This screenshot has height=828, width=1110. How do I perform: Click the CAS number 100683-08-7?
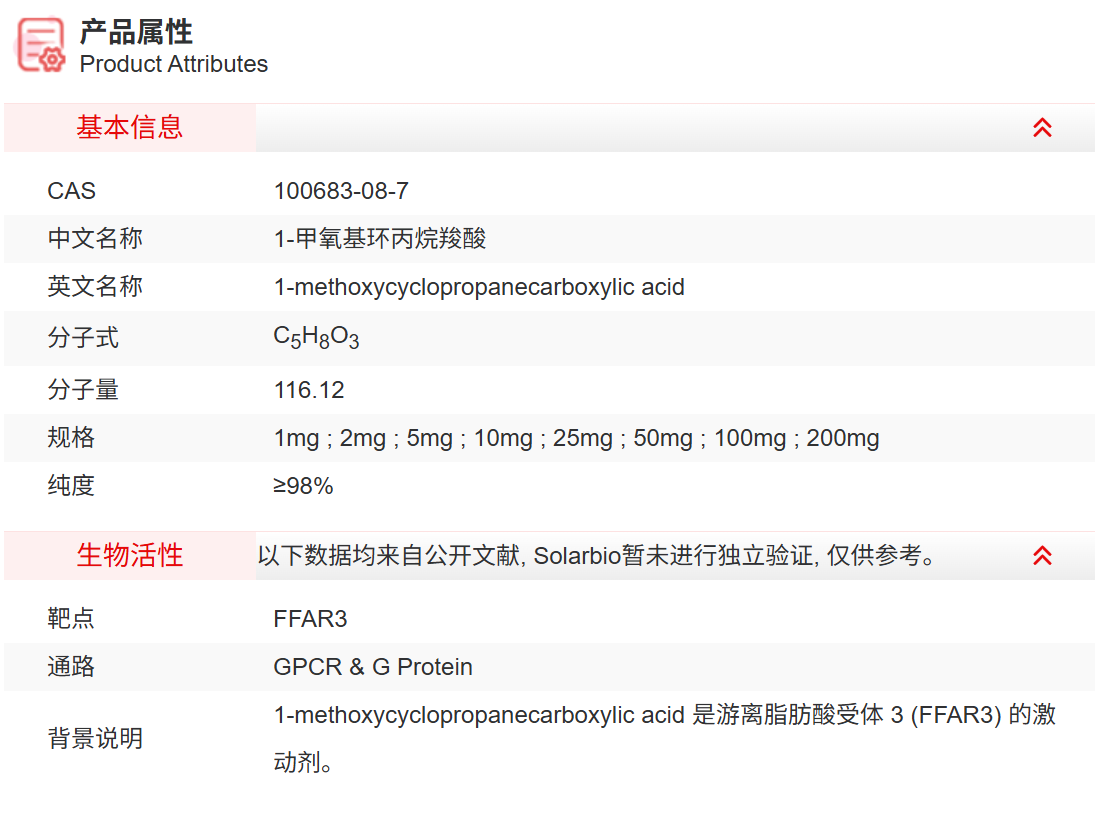[341, 191]
